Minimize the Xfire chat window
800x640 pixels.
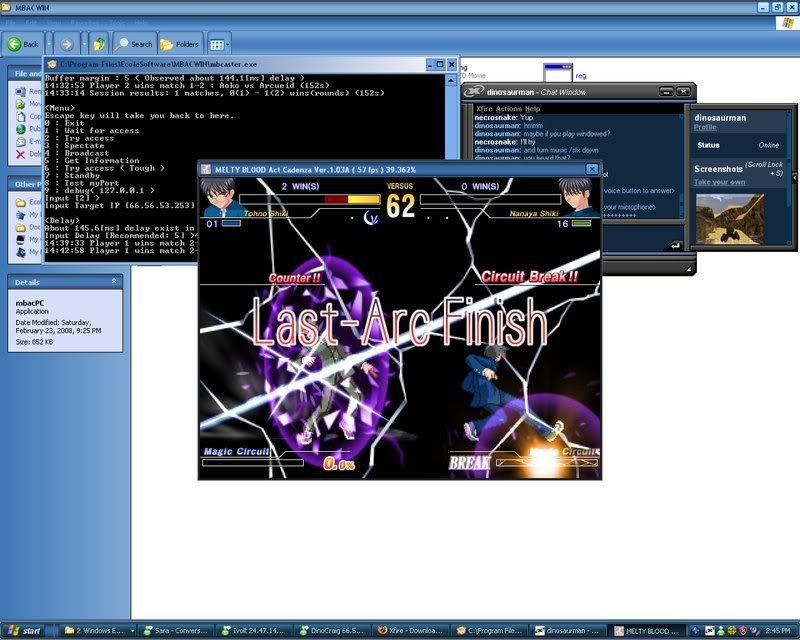pyautogui.click(x=666, y=92)
